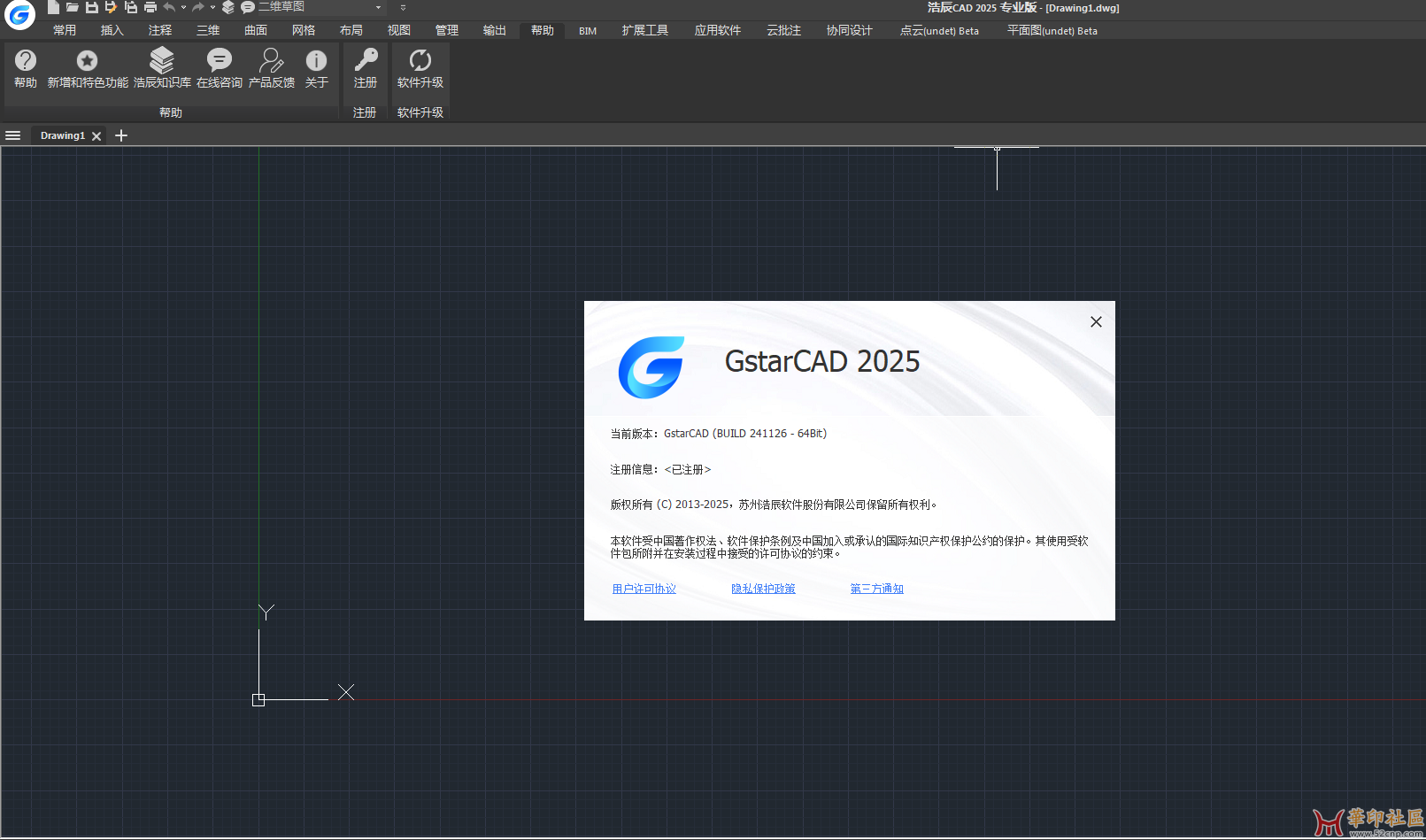Switch to the 视图 ribbon tab
1426x840 pixels.
[399, 30]
